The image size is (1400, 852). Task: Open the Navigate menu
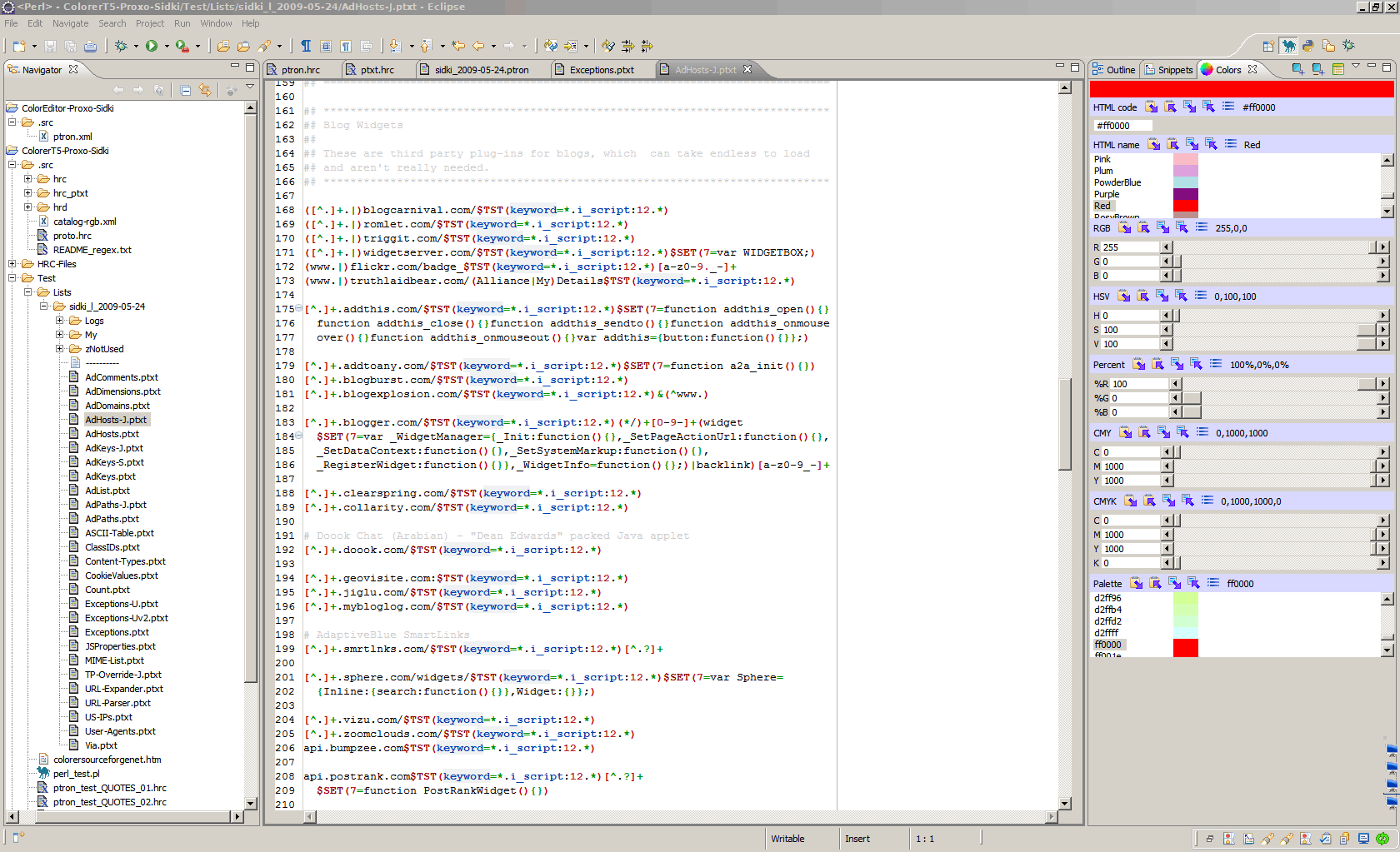pos(70,23)
